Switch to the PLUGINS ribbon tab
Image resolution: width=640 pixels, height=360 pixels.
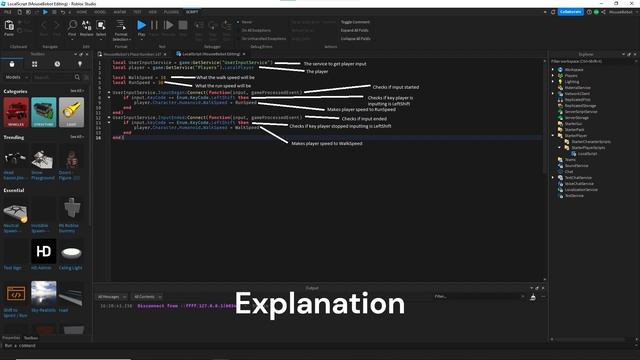point(171,12)
